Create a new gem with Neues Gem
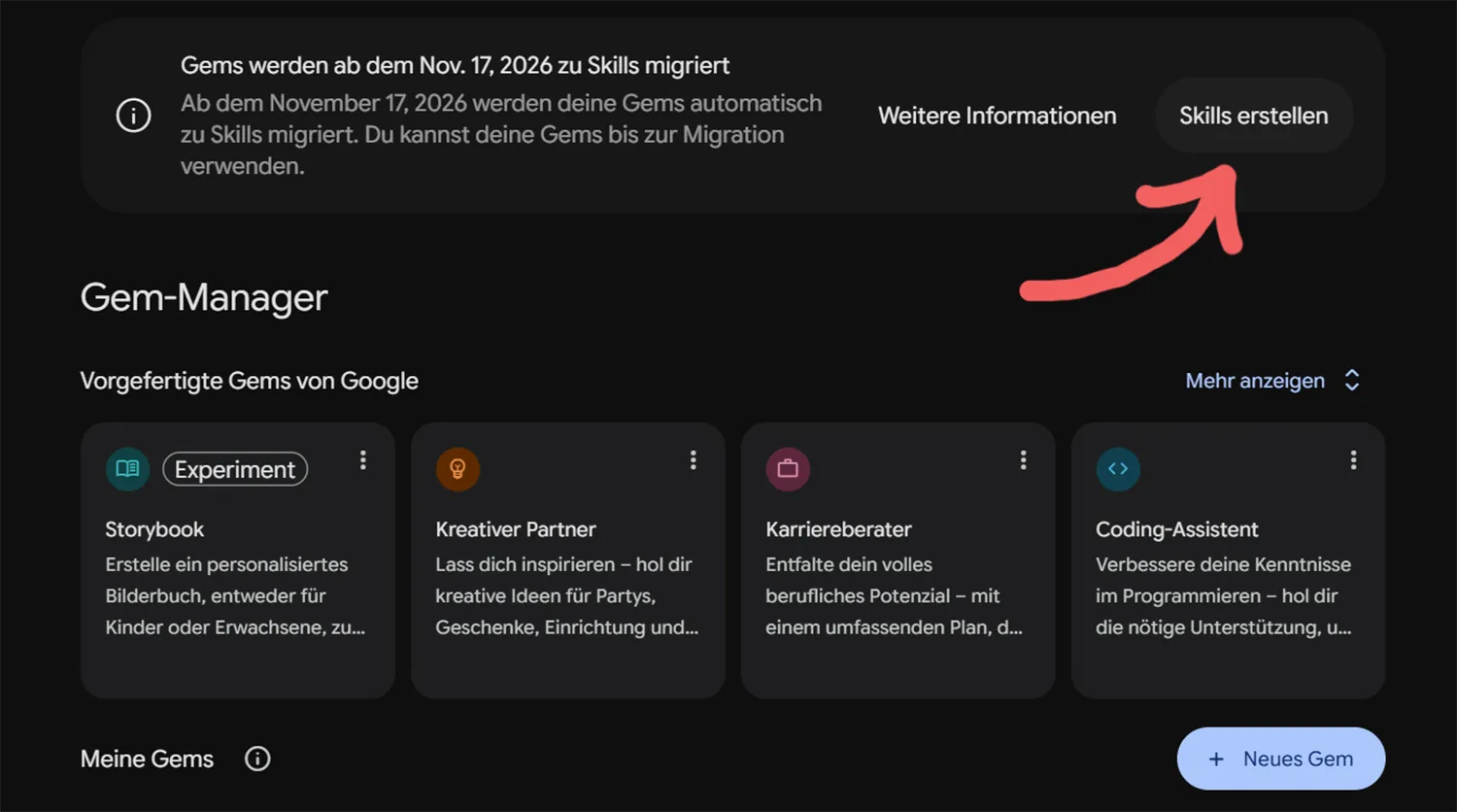The width and height of the screenshot is (1457, 812). [1281, 759]
